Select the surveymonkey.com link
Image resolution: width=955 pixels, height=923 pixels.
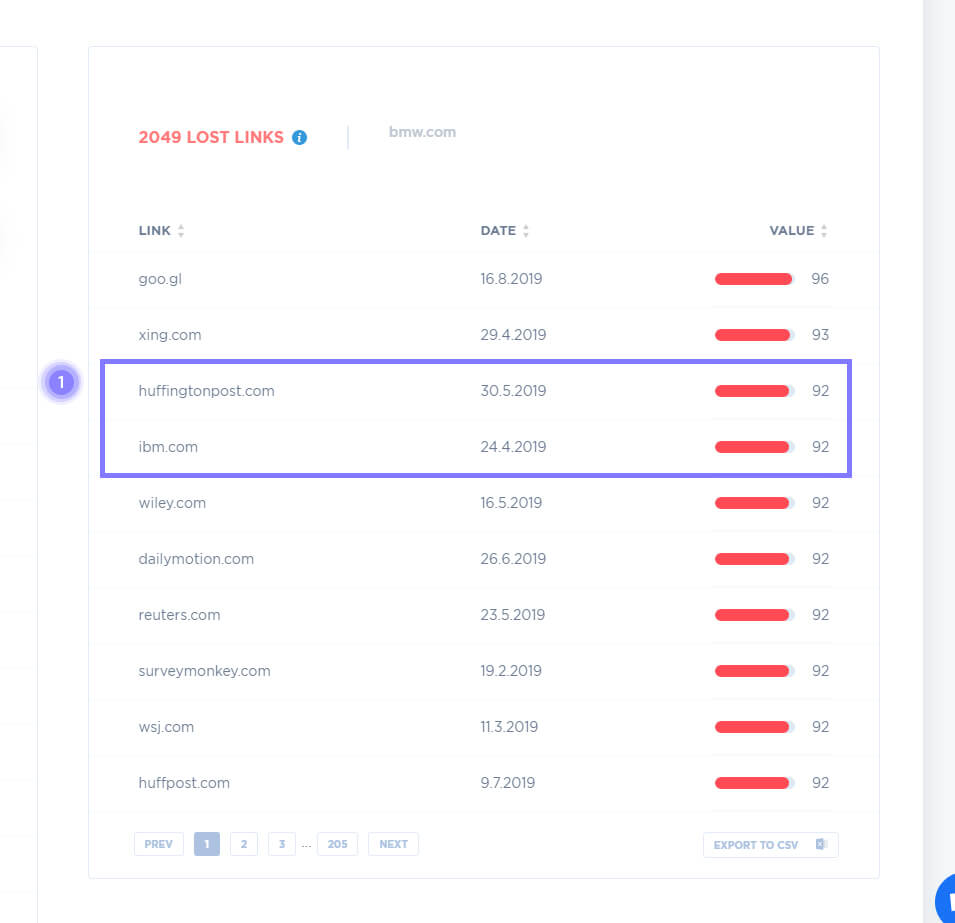tap(204, 671)
